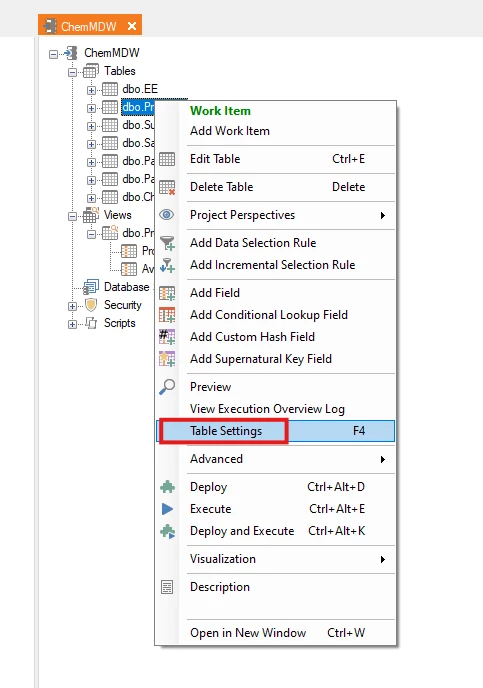483x688 pixels.
Task: Expand the dbo.EE table node
Action: [91, 90]
